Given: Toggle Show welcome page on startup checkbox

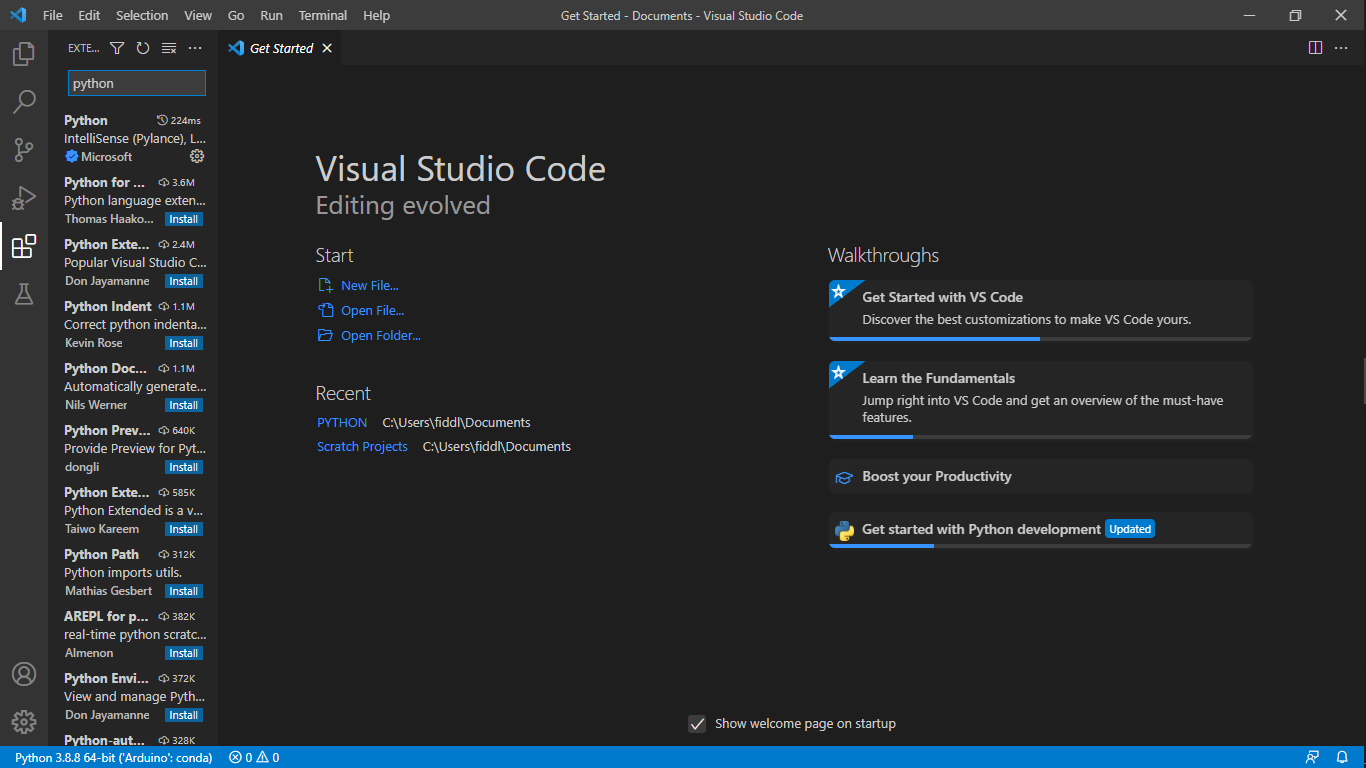Looking at the screenshot, I should coord(697,724).
